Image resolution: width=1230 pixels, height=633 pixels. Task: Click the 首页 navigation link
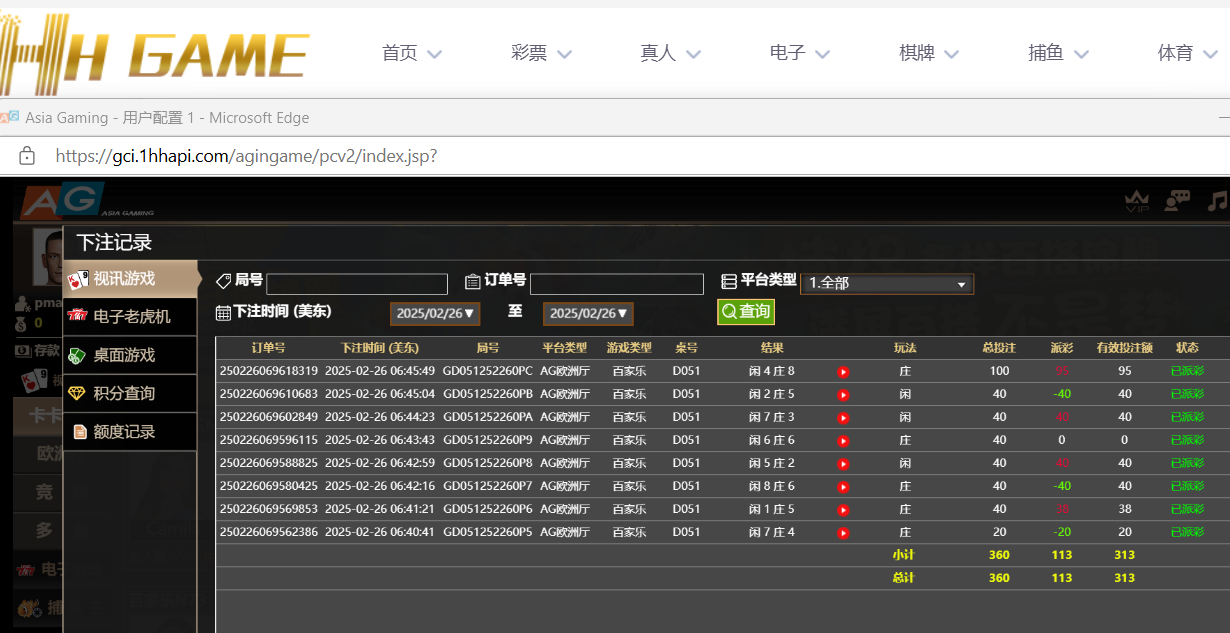tap(411, 54)
